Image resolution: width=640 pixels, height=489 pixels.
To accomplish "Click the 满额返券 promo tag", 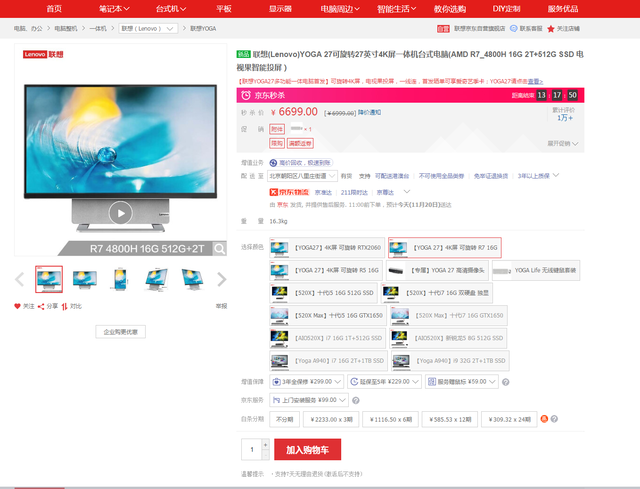I will pos(300,143).
